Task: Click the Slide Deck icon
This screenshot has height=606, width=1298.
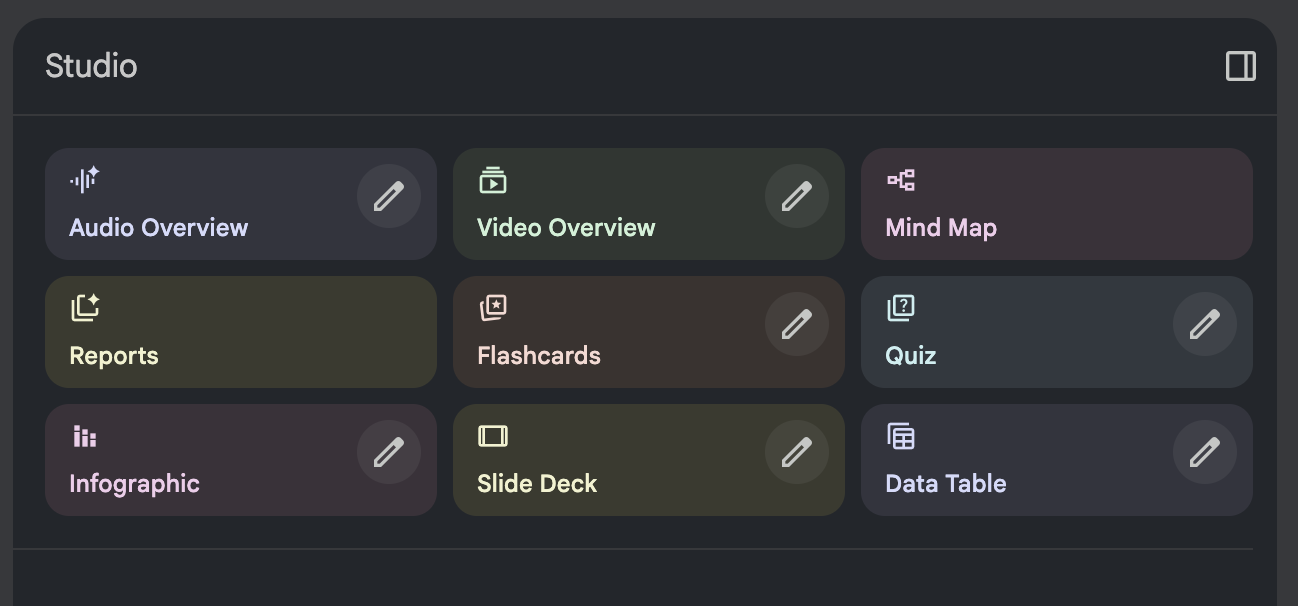Action: 493,436
